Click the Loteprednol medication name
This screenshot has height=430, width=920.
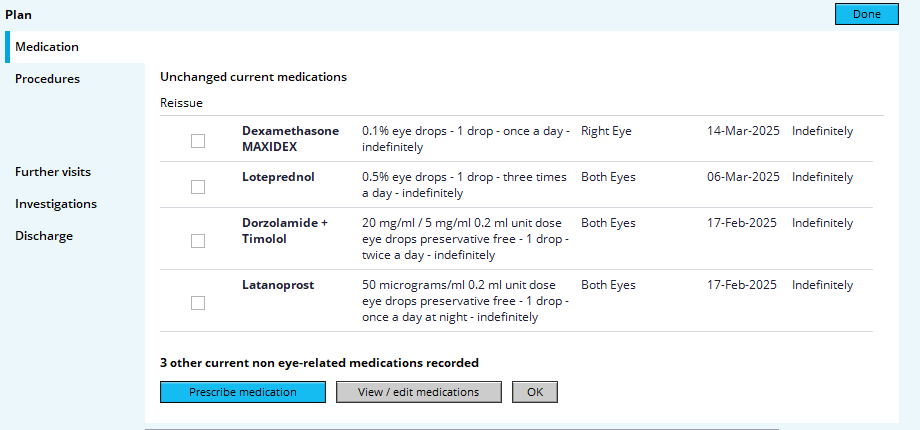278,177
